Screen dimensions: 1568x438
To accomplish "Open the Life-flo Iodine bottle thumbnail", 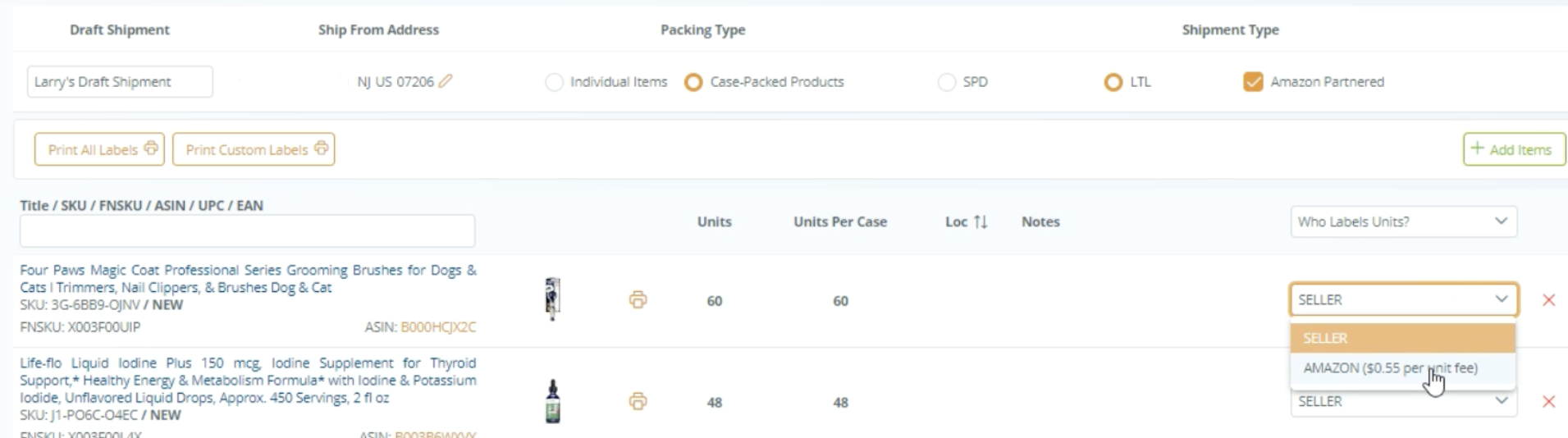I will pos(553,401).
